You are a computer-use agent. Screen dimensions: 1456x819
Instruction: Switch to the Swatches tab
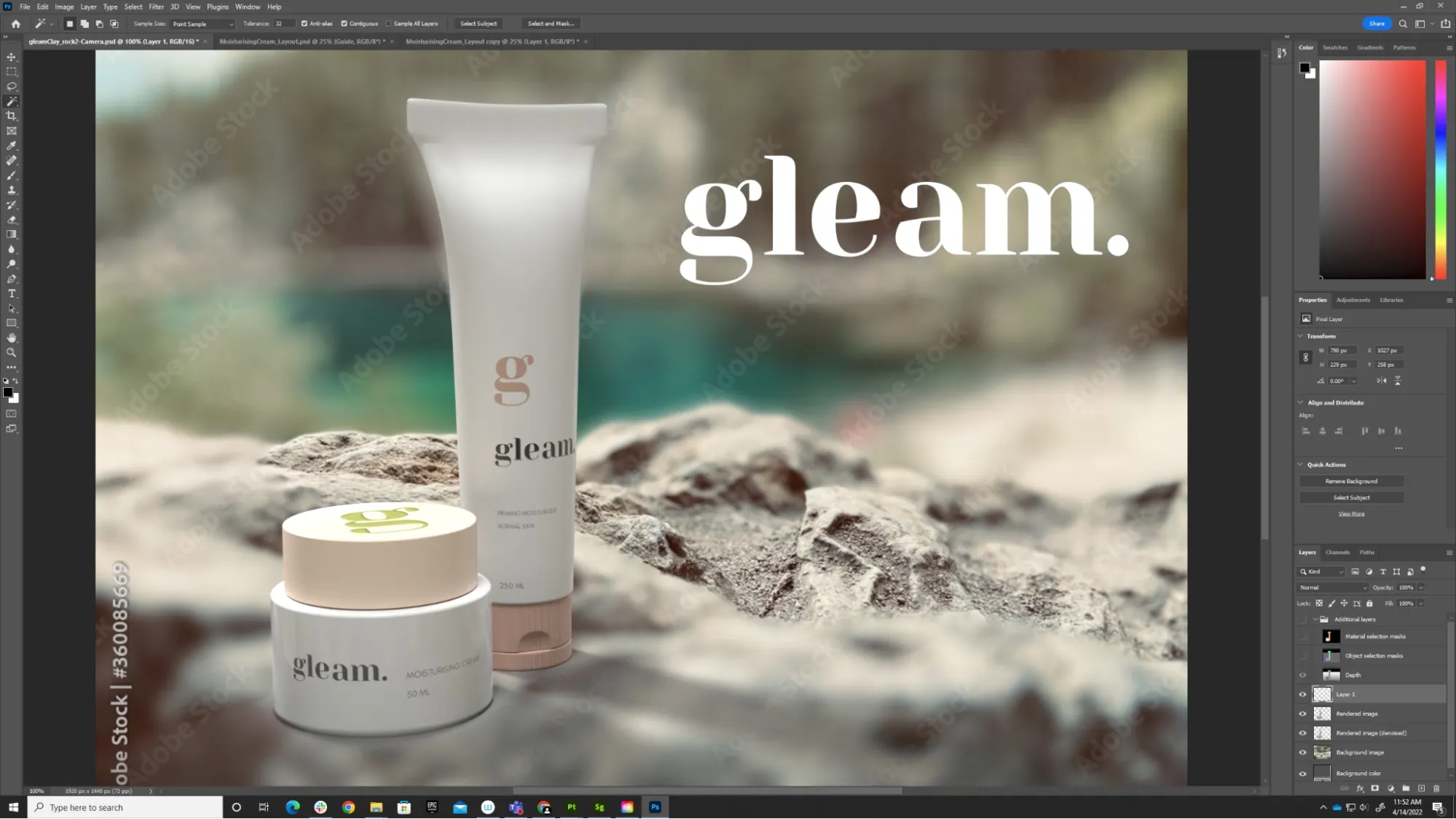(1335, 47)
